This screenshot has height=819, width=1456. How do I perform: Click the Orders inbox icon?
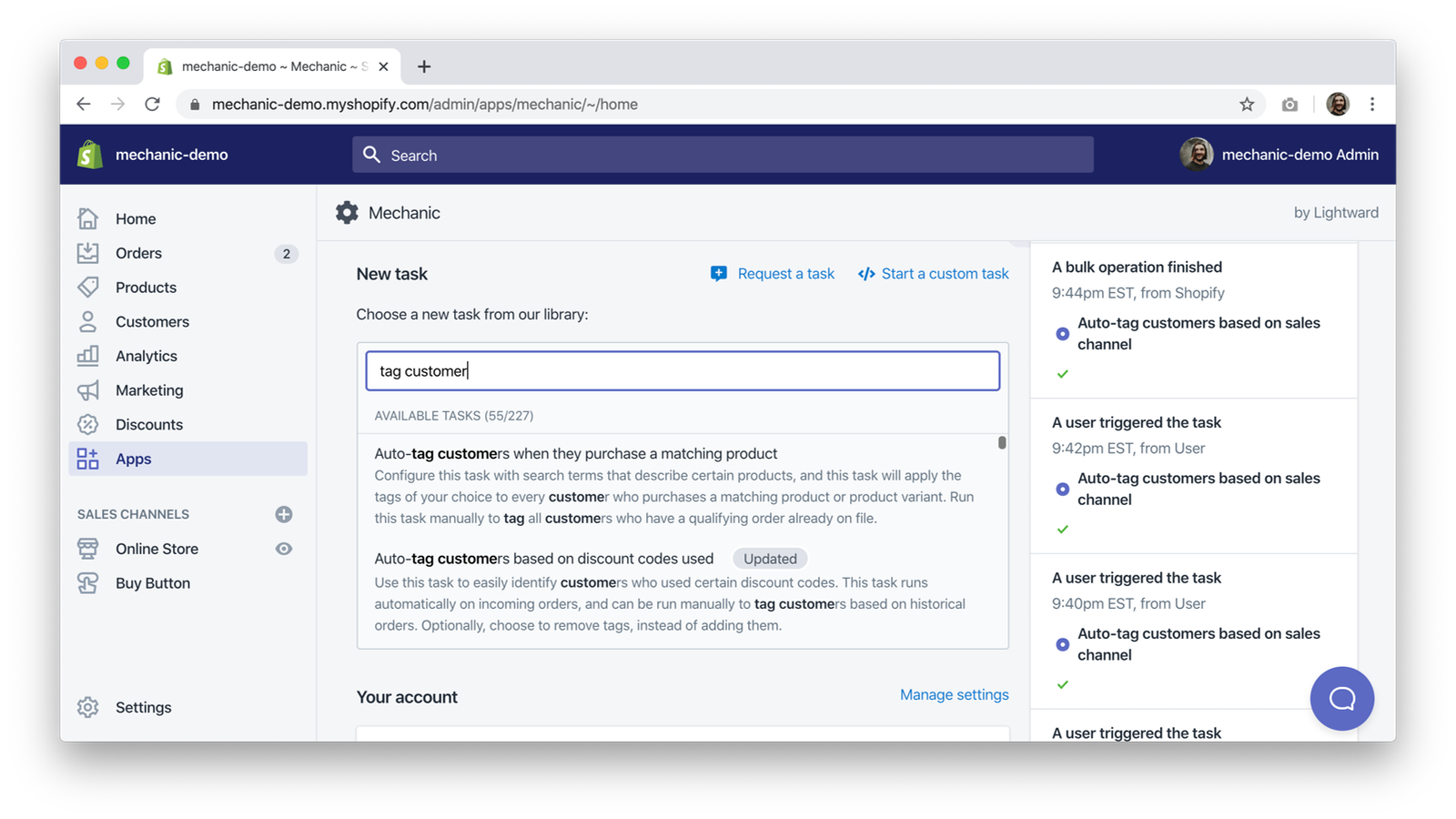tap(88, 253)
